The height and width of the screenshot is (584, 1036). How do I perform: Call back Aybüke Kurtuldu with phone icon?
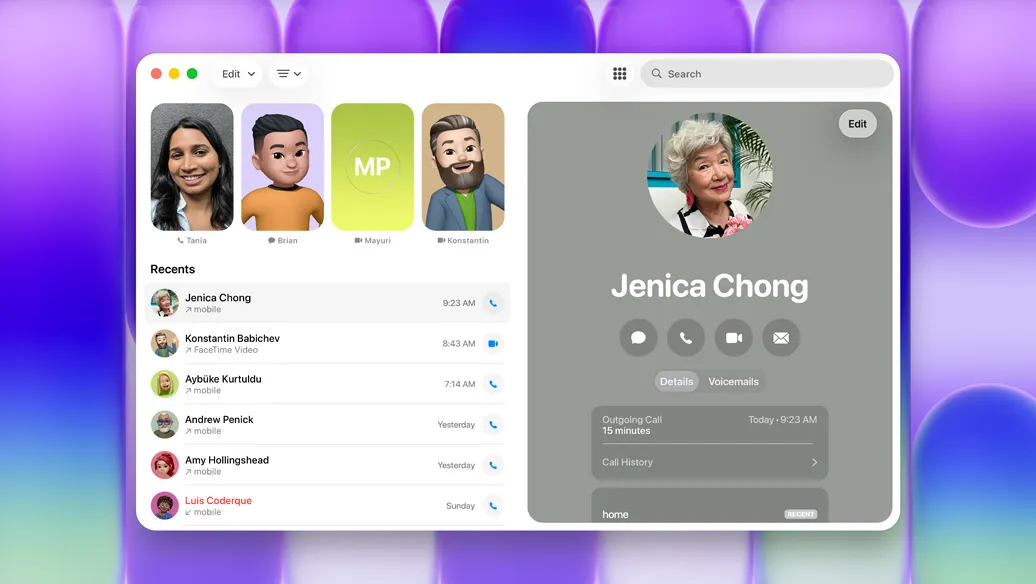492,384
